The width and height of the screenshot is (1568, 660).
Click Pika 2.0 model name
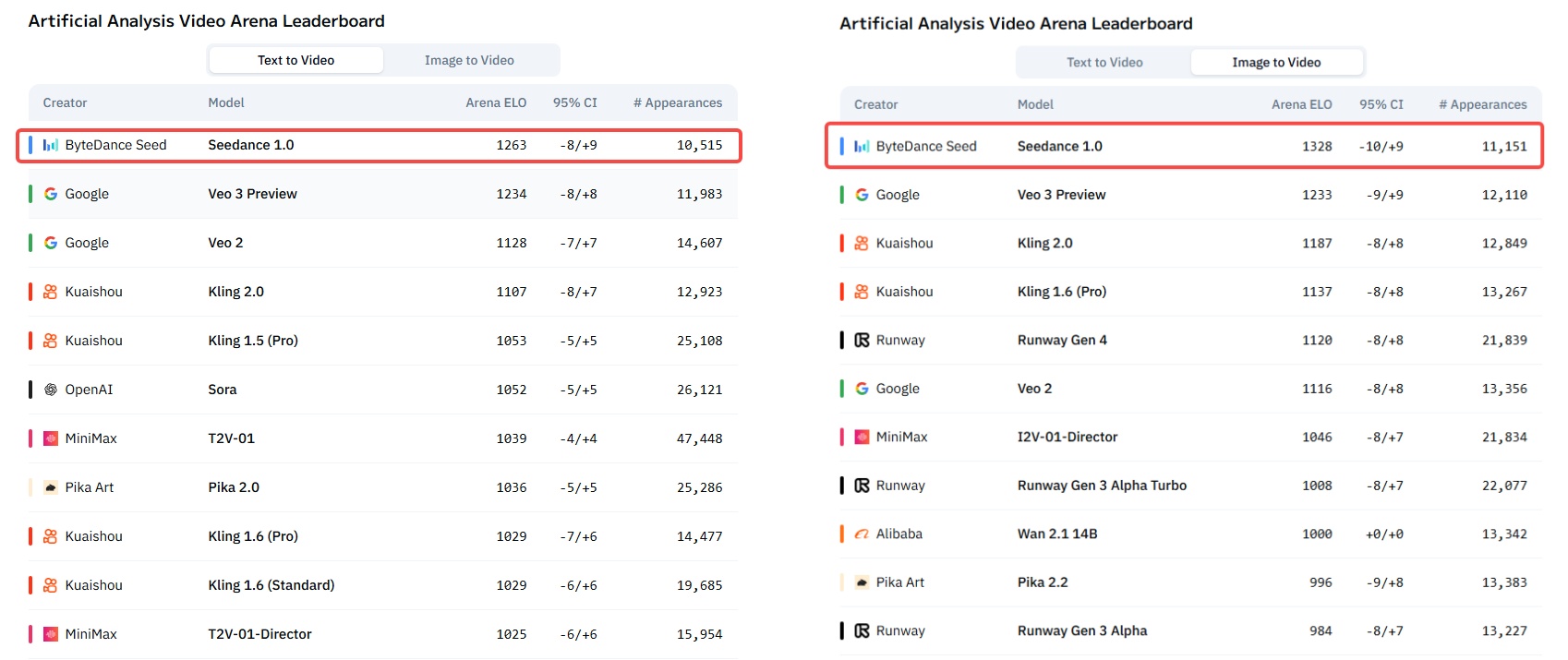(x=234, y=487)
